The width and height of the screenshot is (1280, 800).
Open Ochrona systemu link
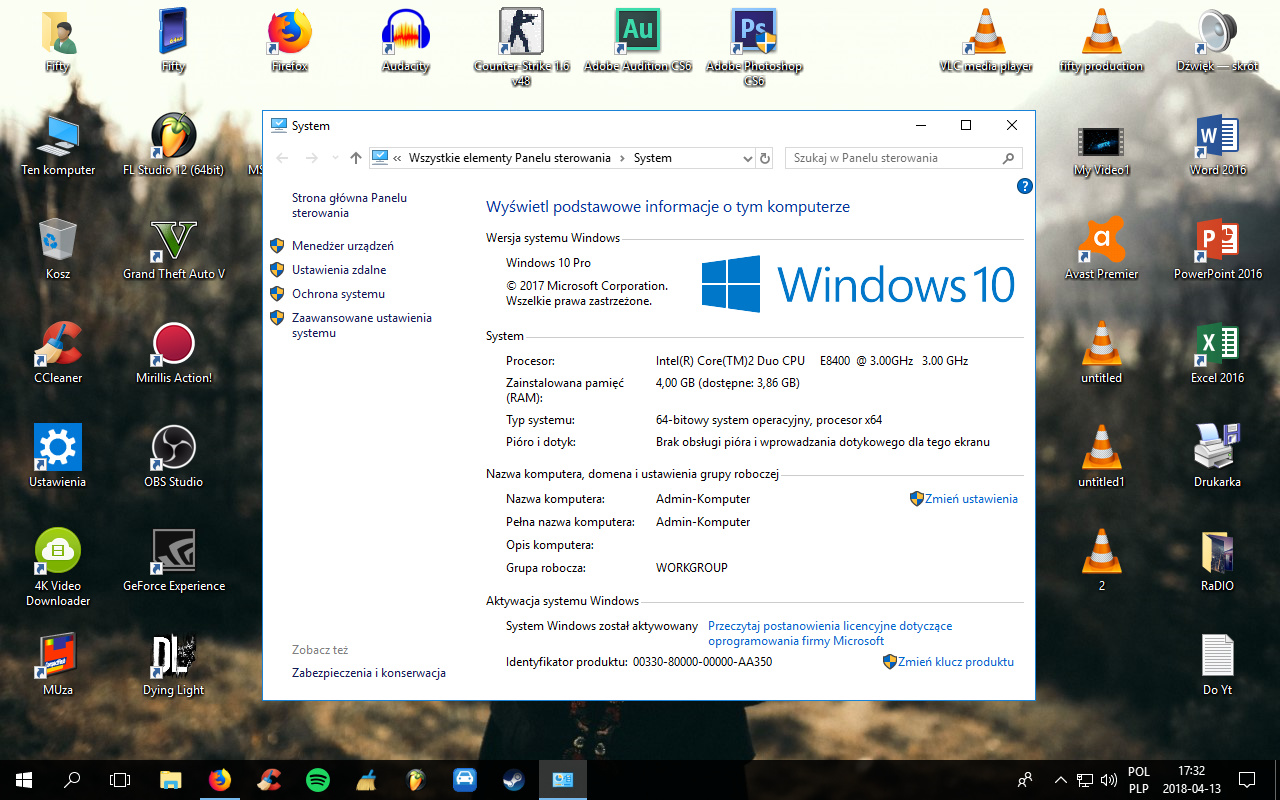pyautogui.click(x=338, y=294)
